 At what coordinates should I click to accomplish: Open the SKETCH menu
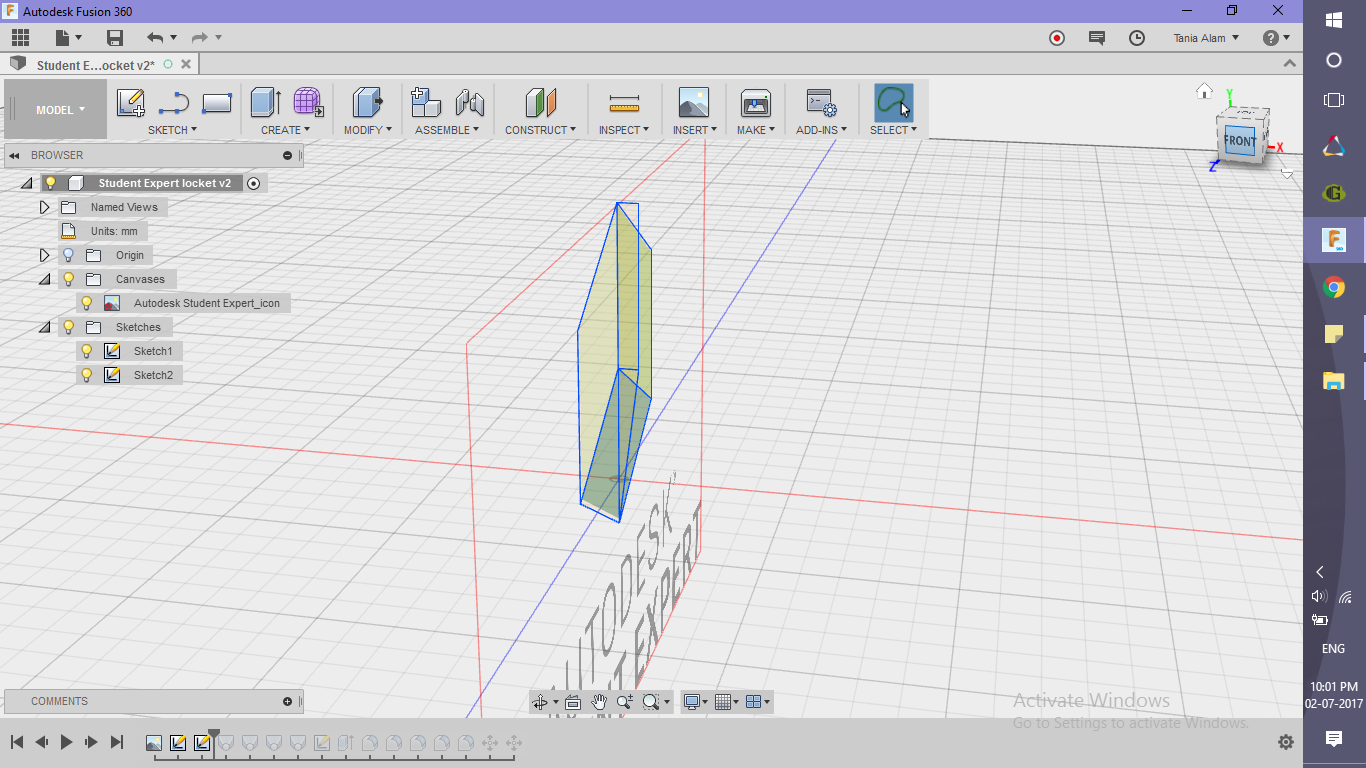(x=172, y=130)
